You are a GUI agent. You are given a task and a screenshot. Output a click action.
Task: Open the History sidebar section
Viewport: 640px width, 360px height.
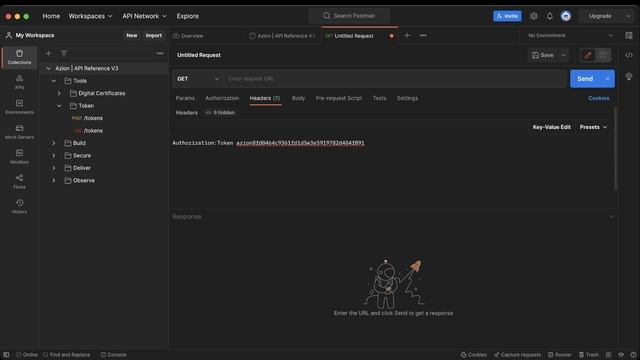[19, 207]
